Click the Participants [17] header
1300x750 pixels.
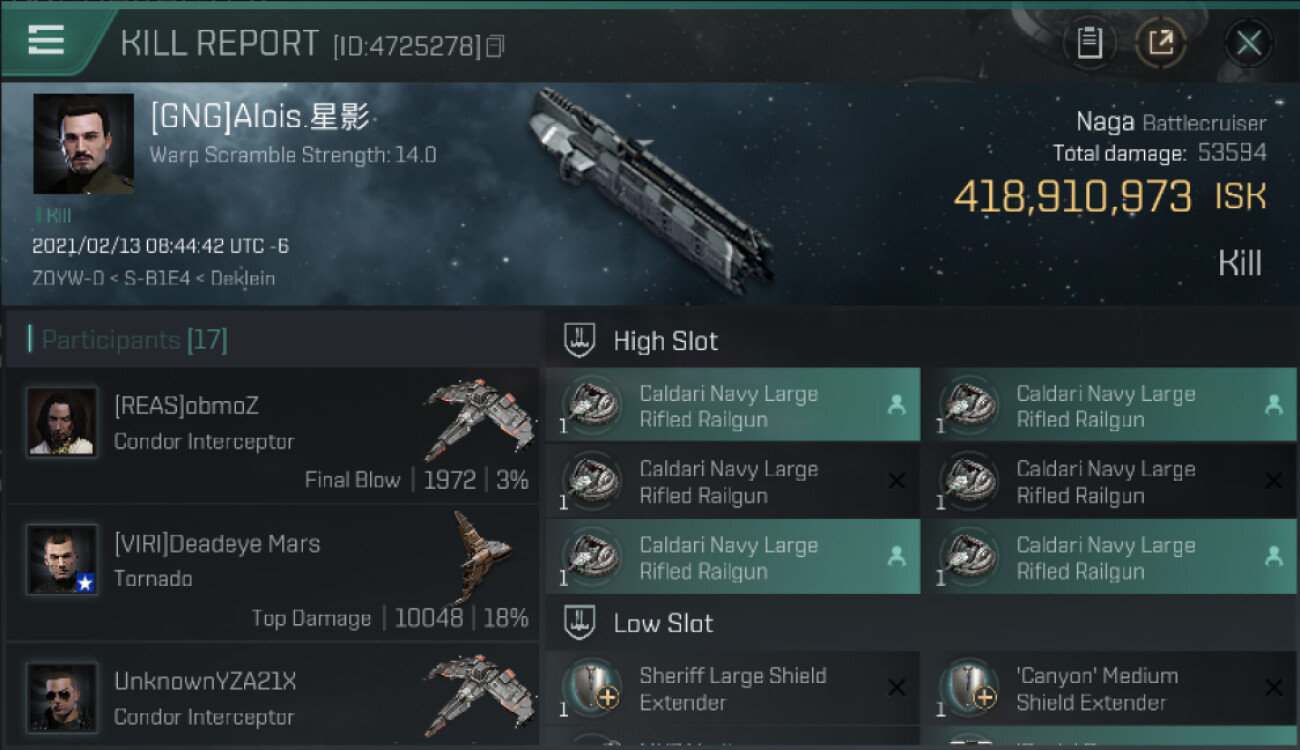point(134,340)
